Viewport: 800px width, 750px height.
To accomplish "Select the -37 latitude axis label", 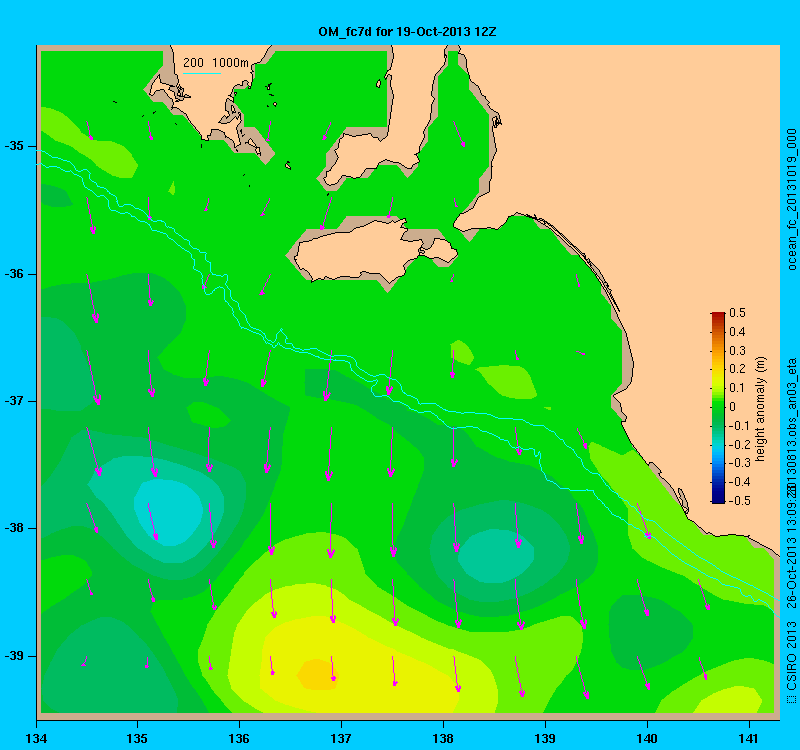I will pos(14,401).
